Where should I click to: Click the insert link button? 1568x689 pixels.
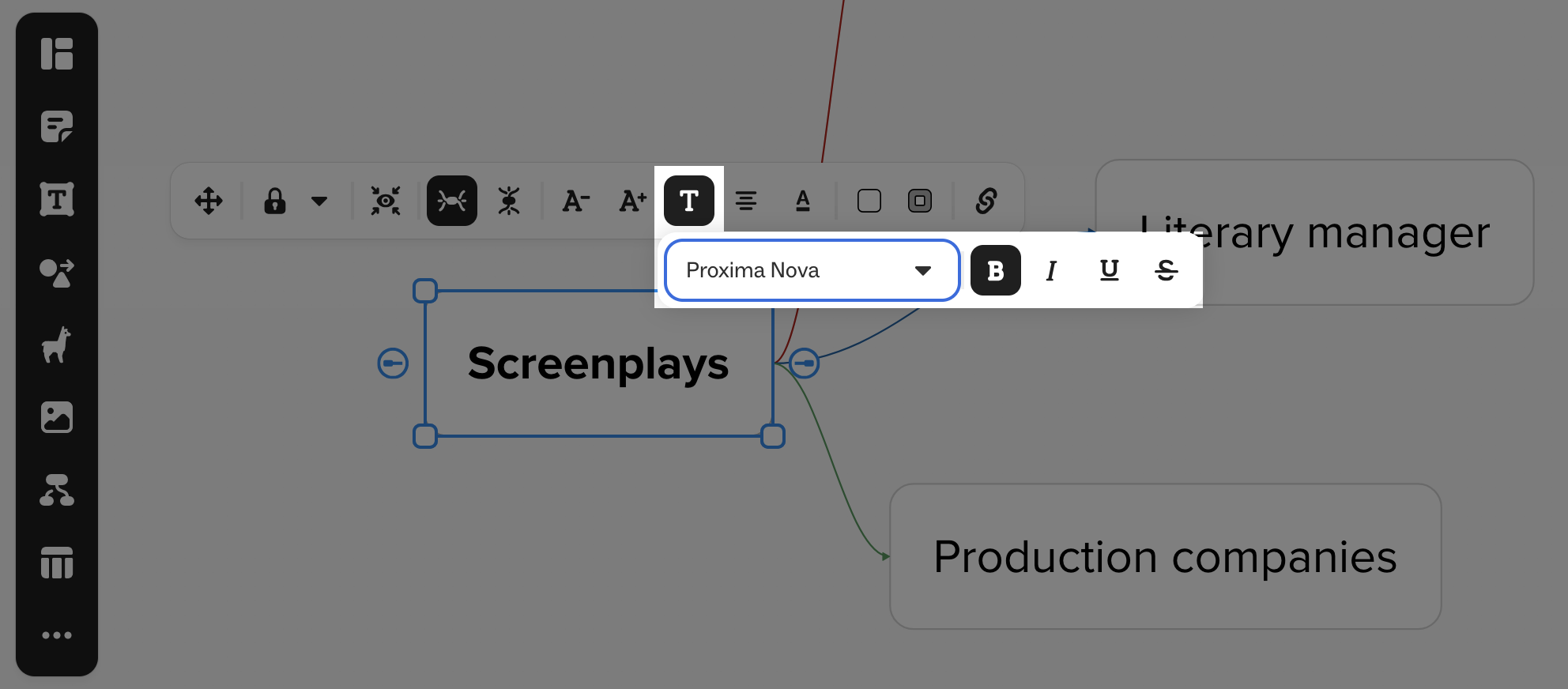986,201
